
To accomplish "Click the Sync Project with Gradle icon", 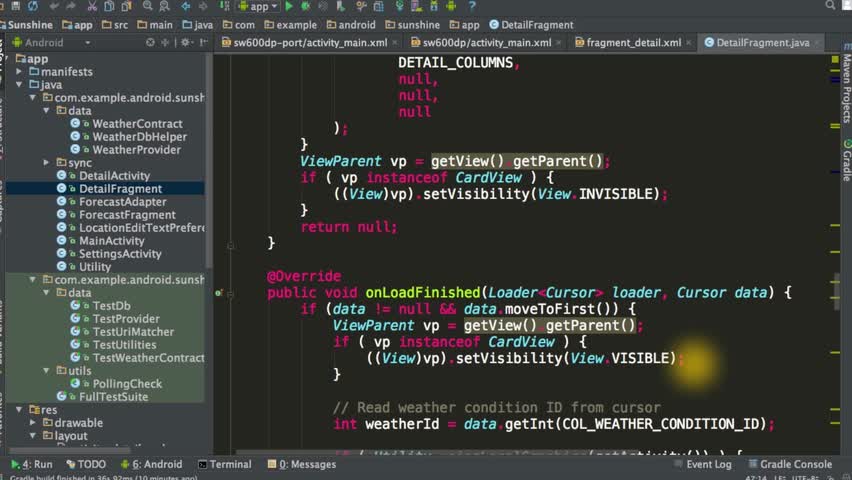I will 399,6.
